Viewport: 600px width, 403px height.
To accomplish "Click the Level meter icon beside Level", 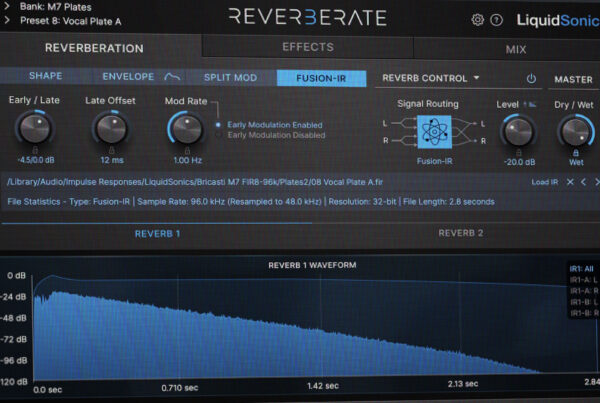I will click(x=530, y=104).
